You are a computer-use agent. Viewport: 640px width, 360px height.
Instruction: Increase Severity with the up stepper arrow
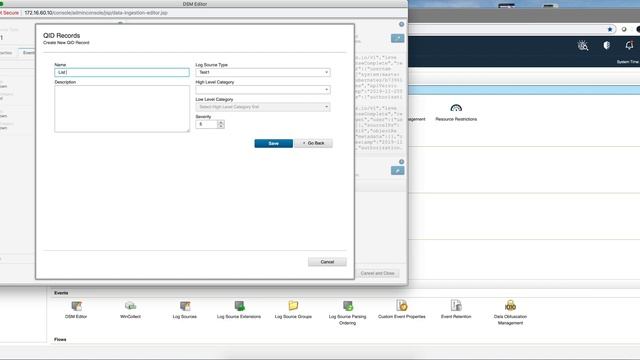[x=221, y=122]
